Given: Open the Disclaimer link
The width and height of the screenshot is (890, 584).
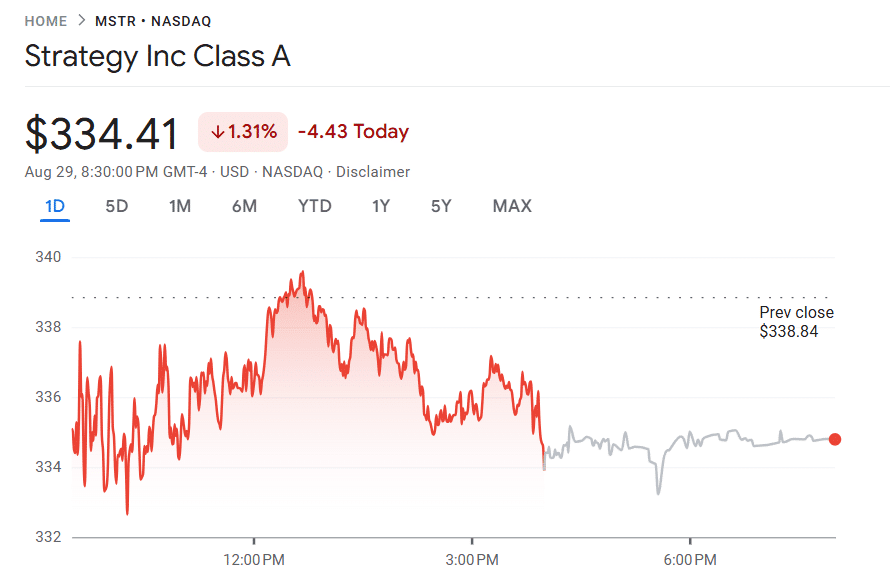Looking at the screenshot, I should pyautogui.click(x=373, y=171).
